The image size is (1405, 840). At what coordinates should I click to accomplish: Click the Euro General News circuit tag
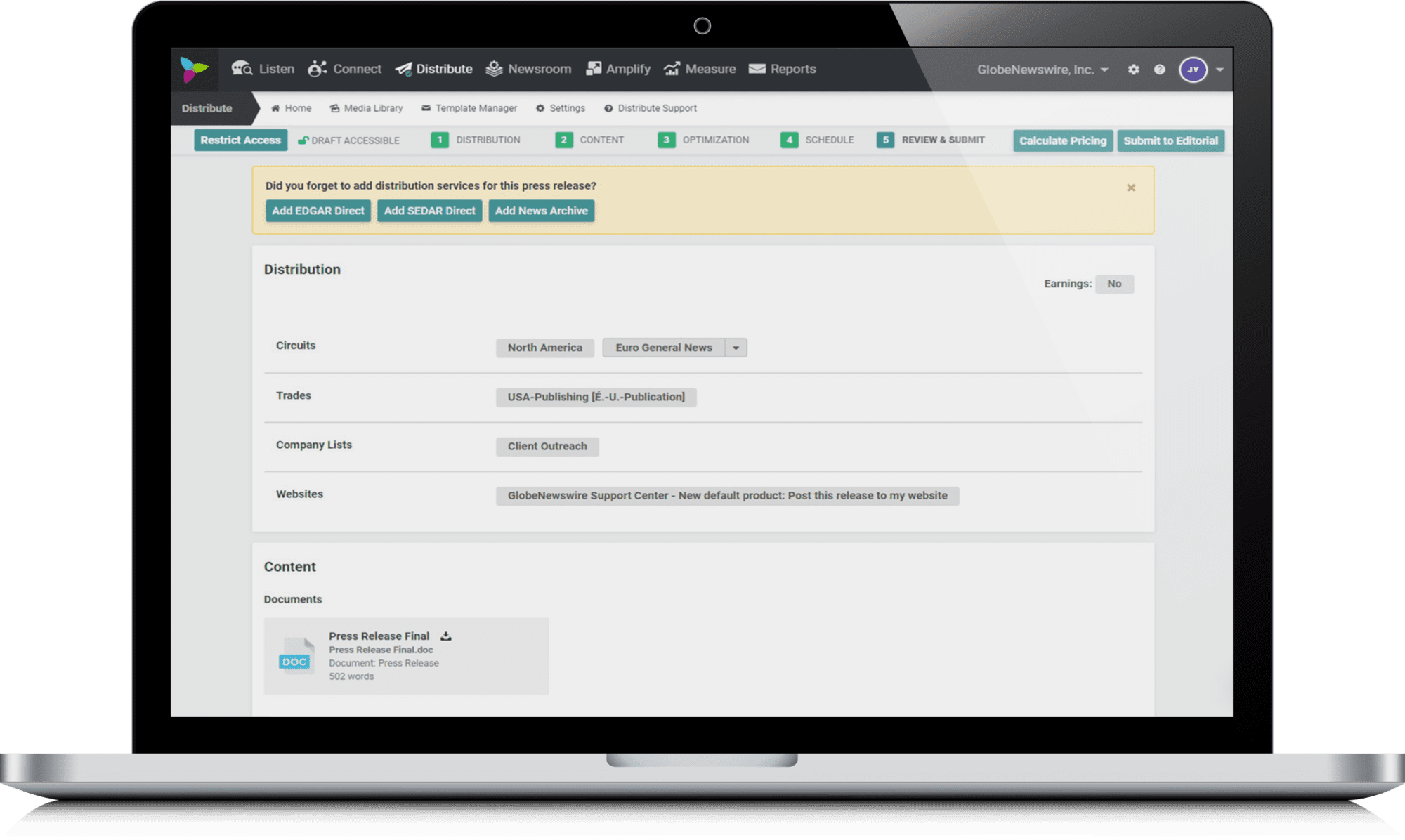point(663,348)
